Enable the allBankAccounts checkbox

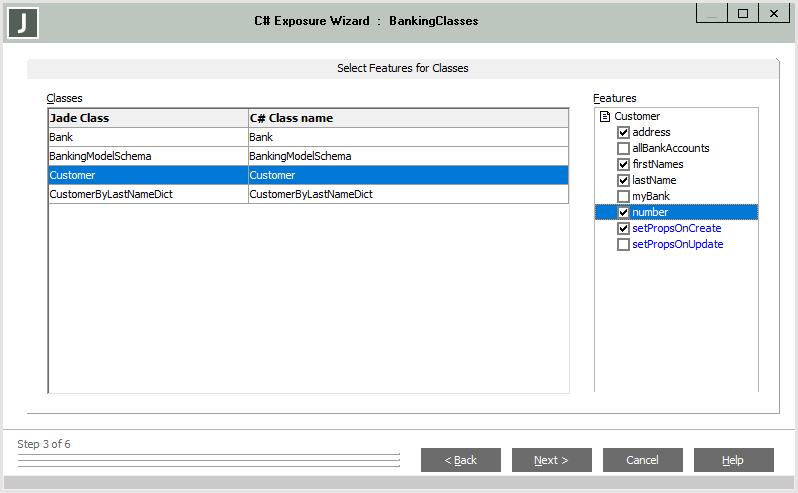(623, 148)
